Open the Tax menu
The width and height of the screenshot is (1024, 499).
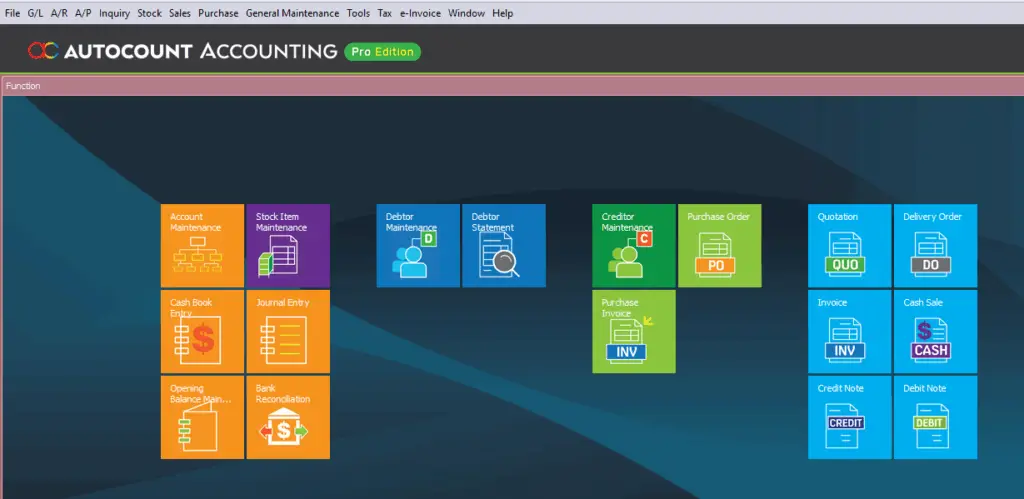click(x=385, y=13)
